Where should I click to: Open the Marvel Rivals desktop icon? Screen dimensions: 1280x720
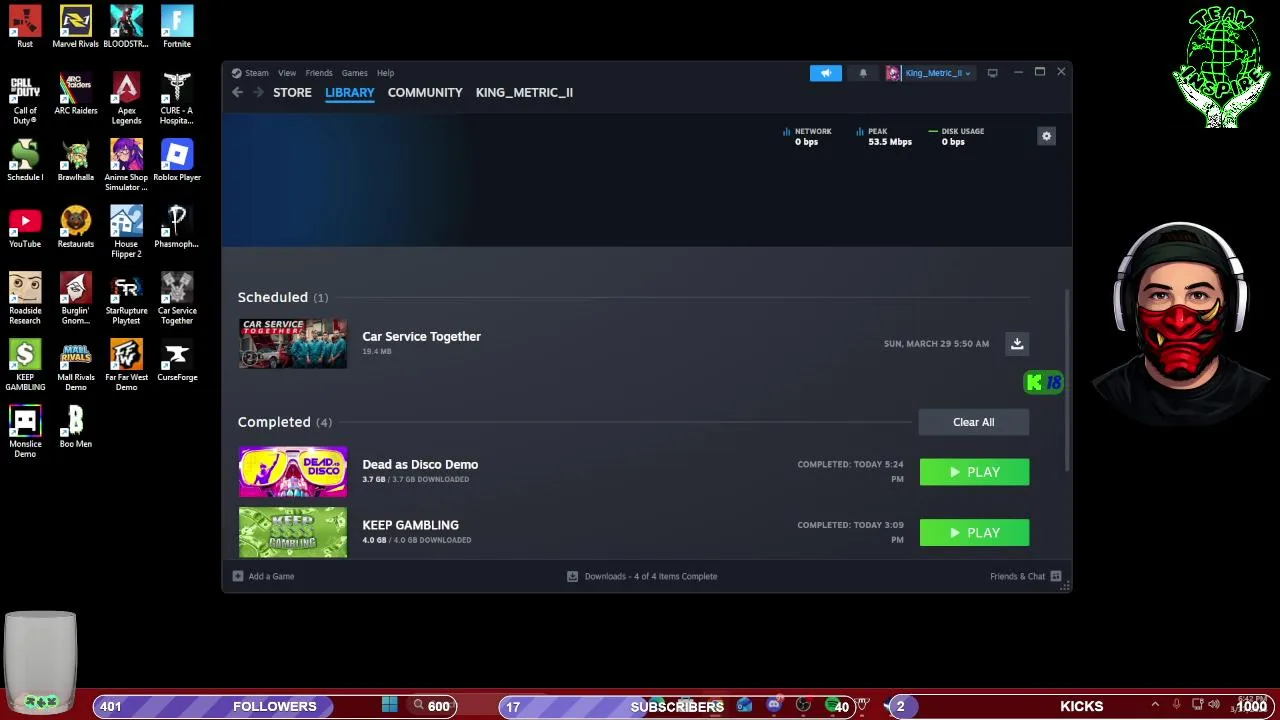pyautogui.click(x=76, y=27)
